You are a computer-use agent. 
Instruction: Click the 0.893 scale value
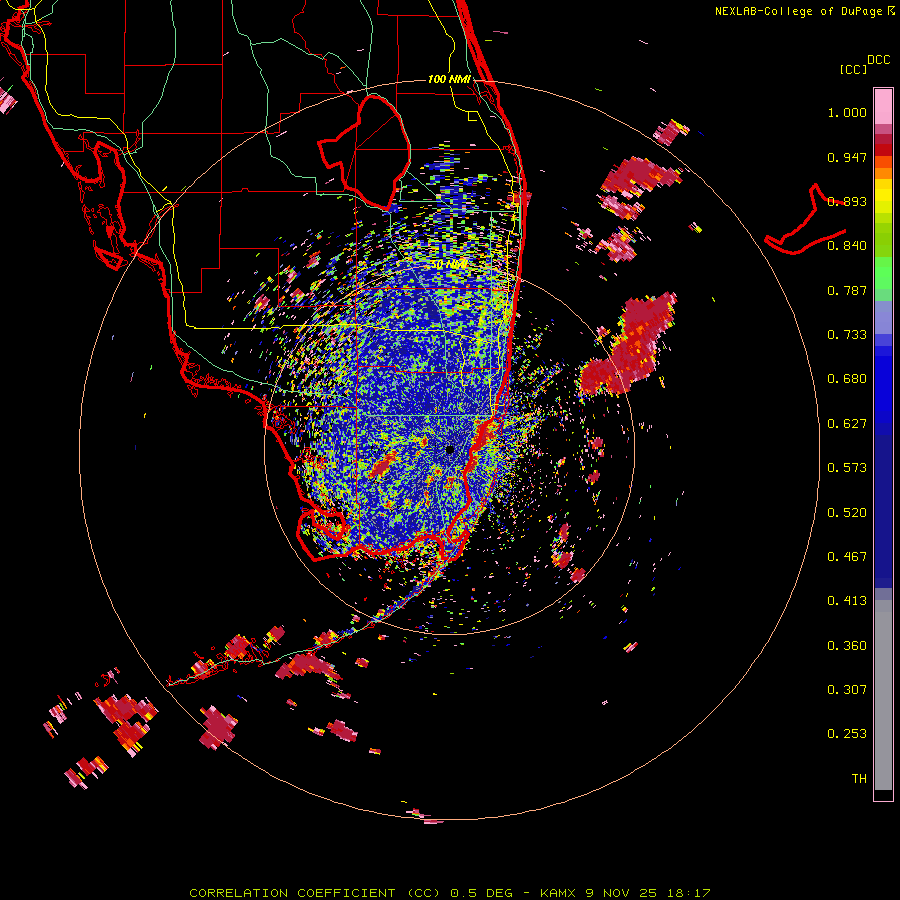[847, 201]
